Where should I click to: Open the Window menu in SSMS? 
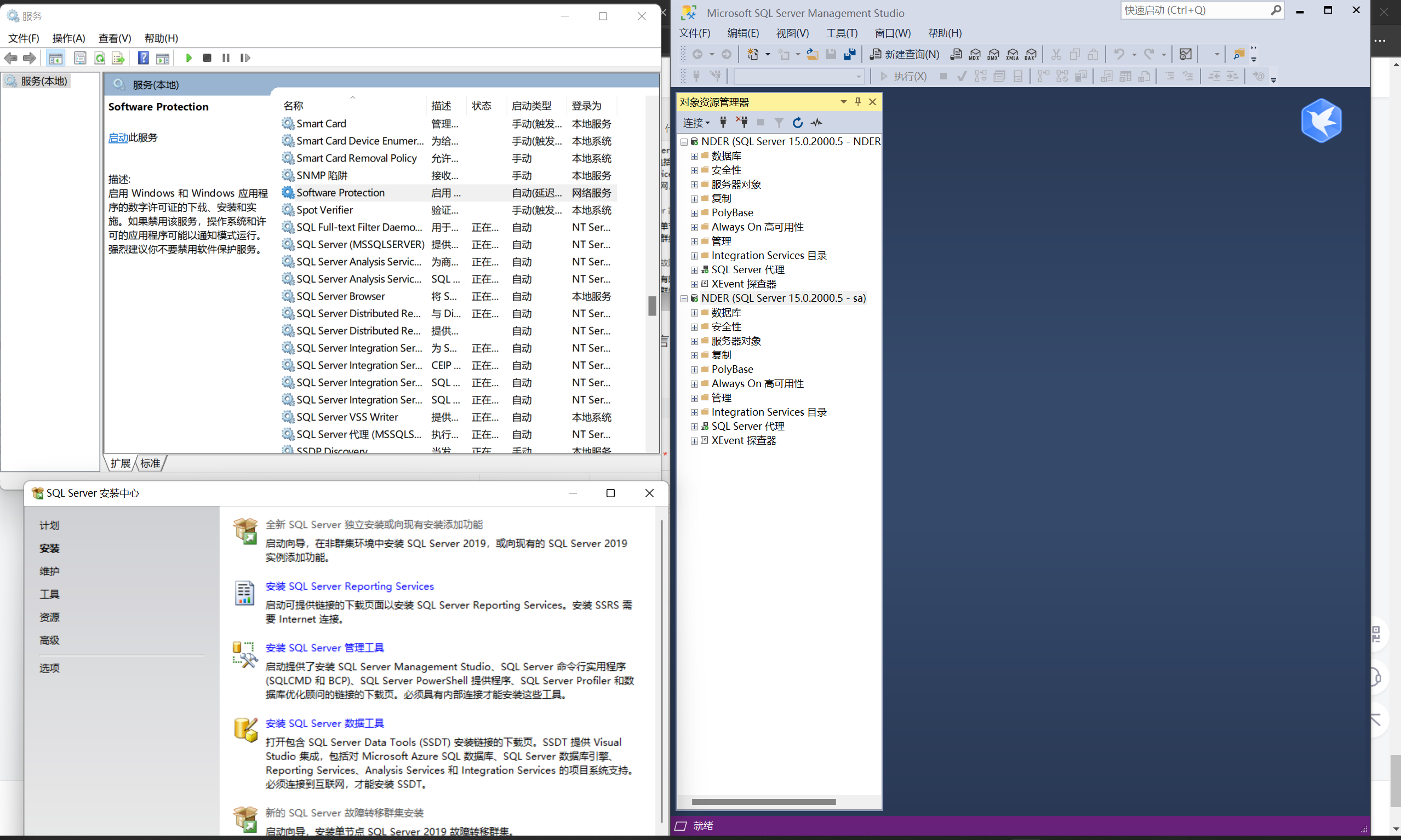[893, 33]
